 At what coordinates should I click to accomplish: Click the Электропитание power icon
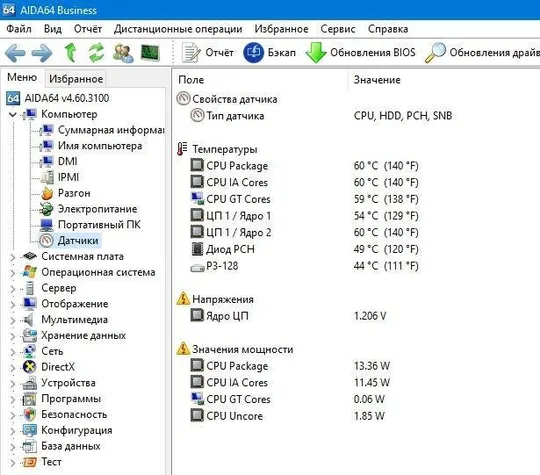(47, 209)
